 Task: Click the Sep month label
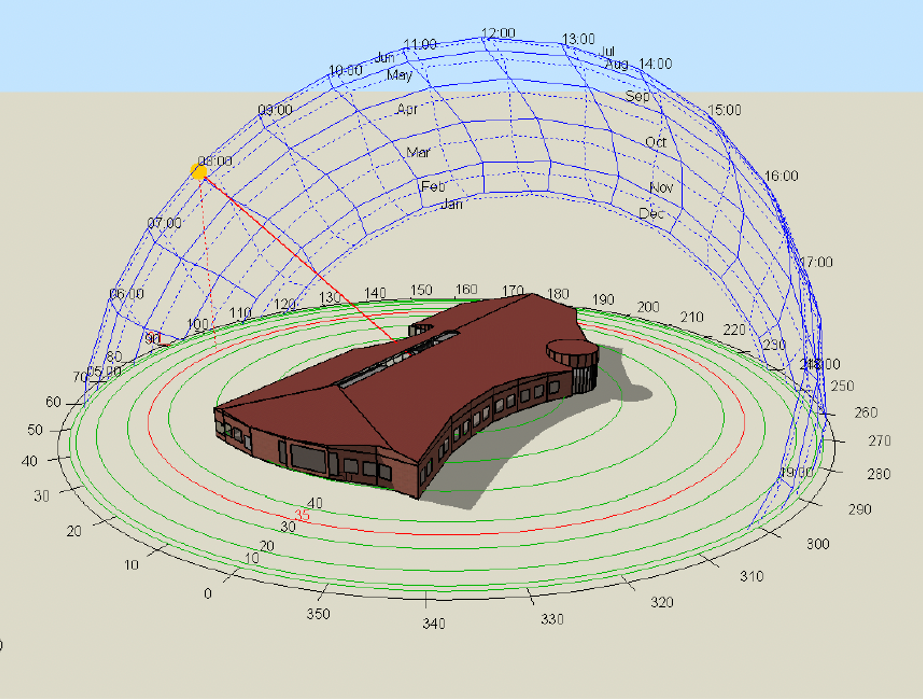pos(638,96)
